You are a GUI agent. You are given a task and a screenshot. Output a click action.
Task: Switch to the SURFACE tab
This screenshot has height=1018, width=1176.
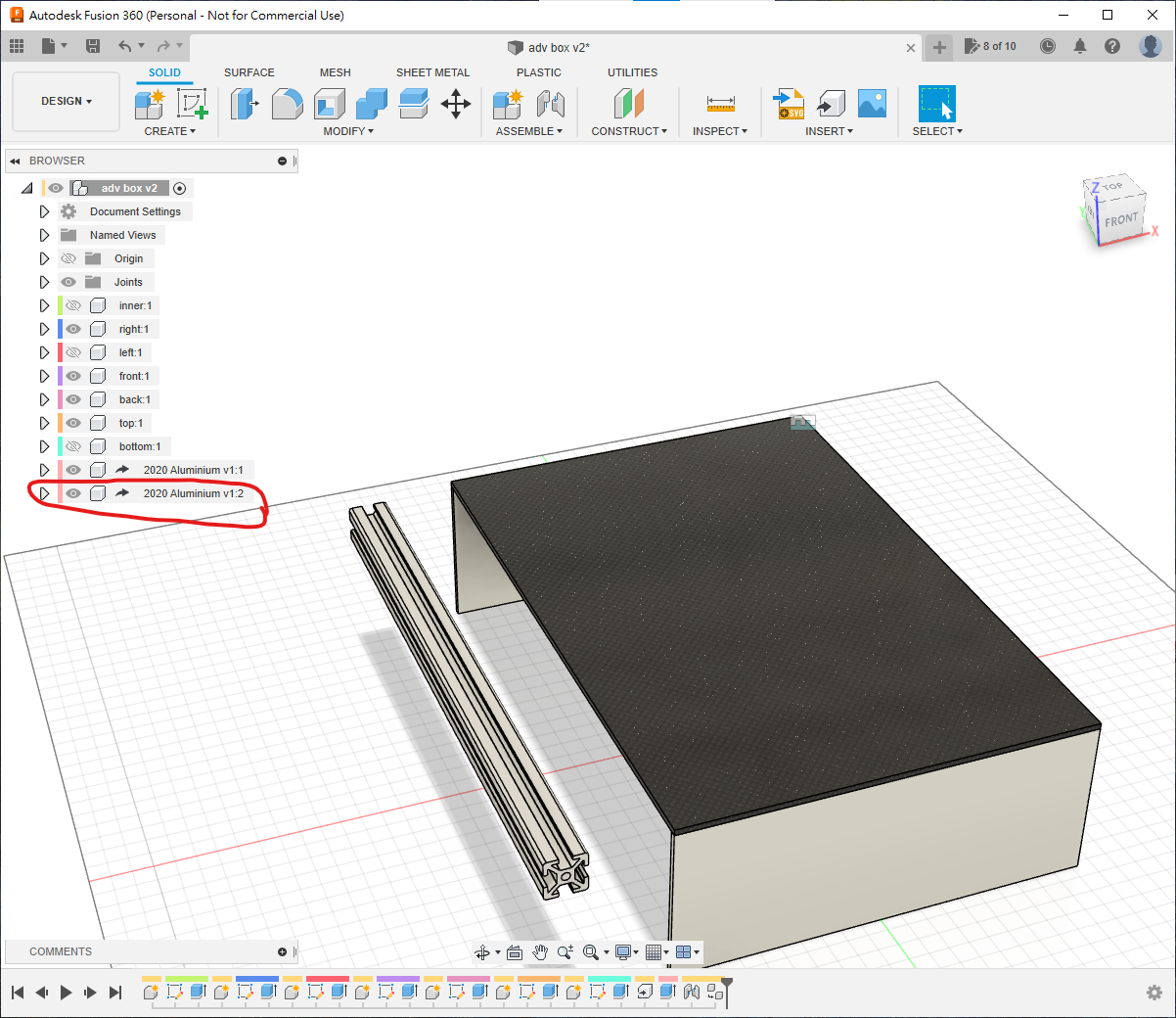(x=249, y=72)
